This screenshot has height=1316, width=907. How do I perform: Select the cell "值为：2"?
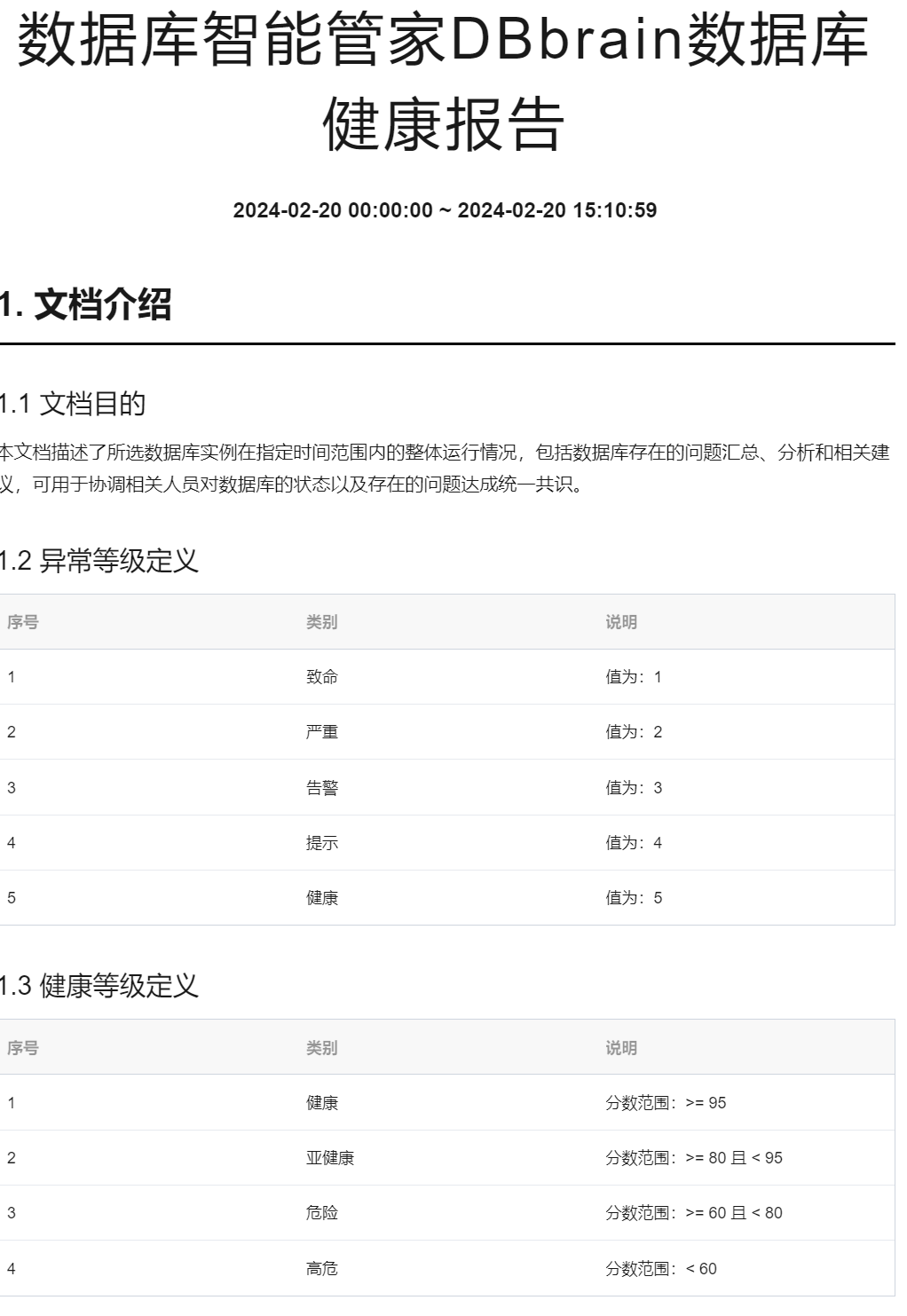[634, 732]
